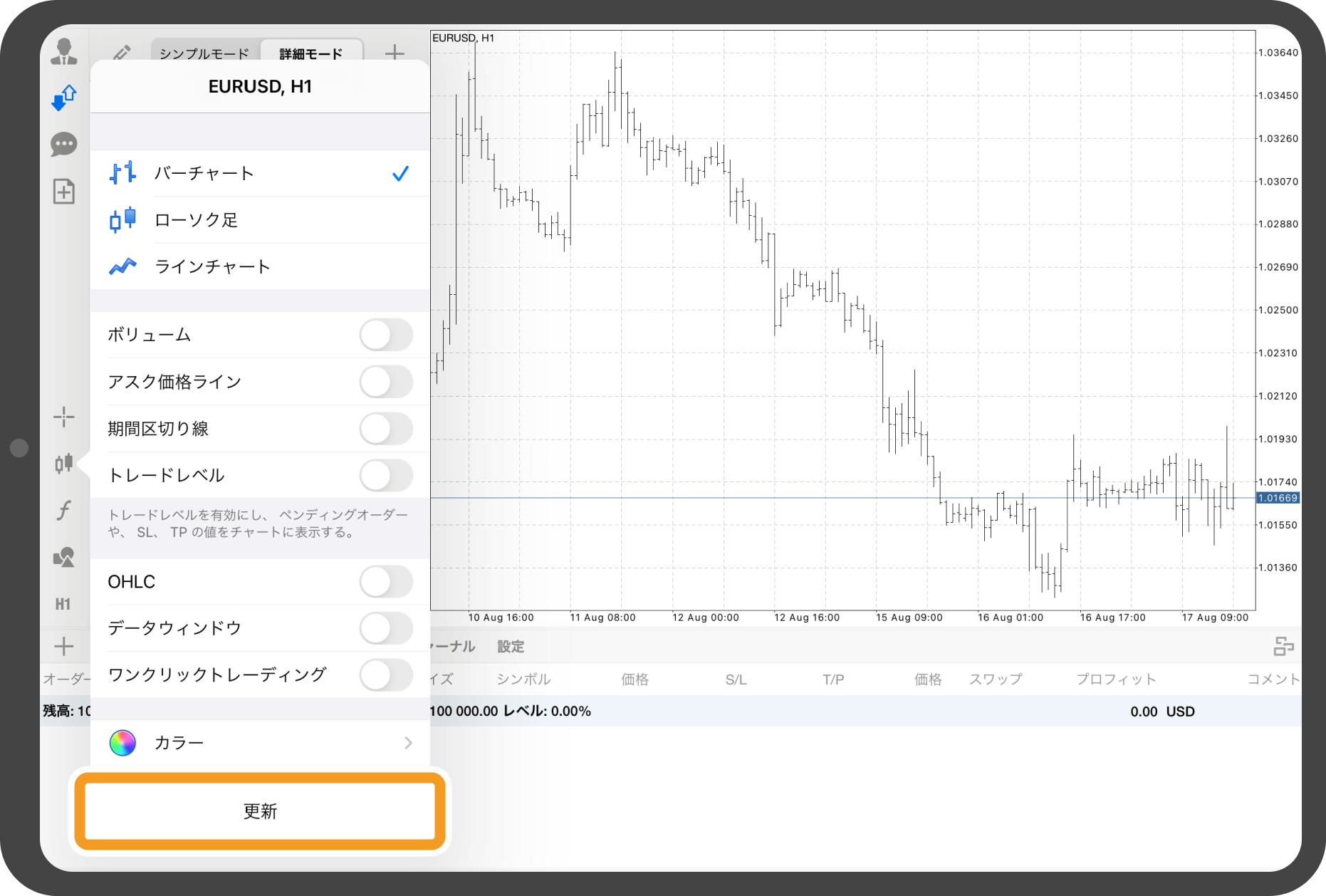The width and height of the screenshot is (1326, 896).
Task: Select the crosshair tool
Action: point(64,417)
